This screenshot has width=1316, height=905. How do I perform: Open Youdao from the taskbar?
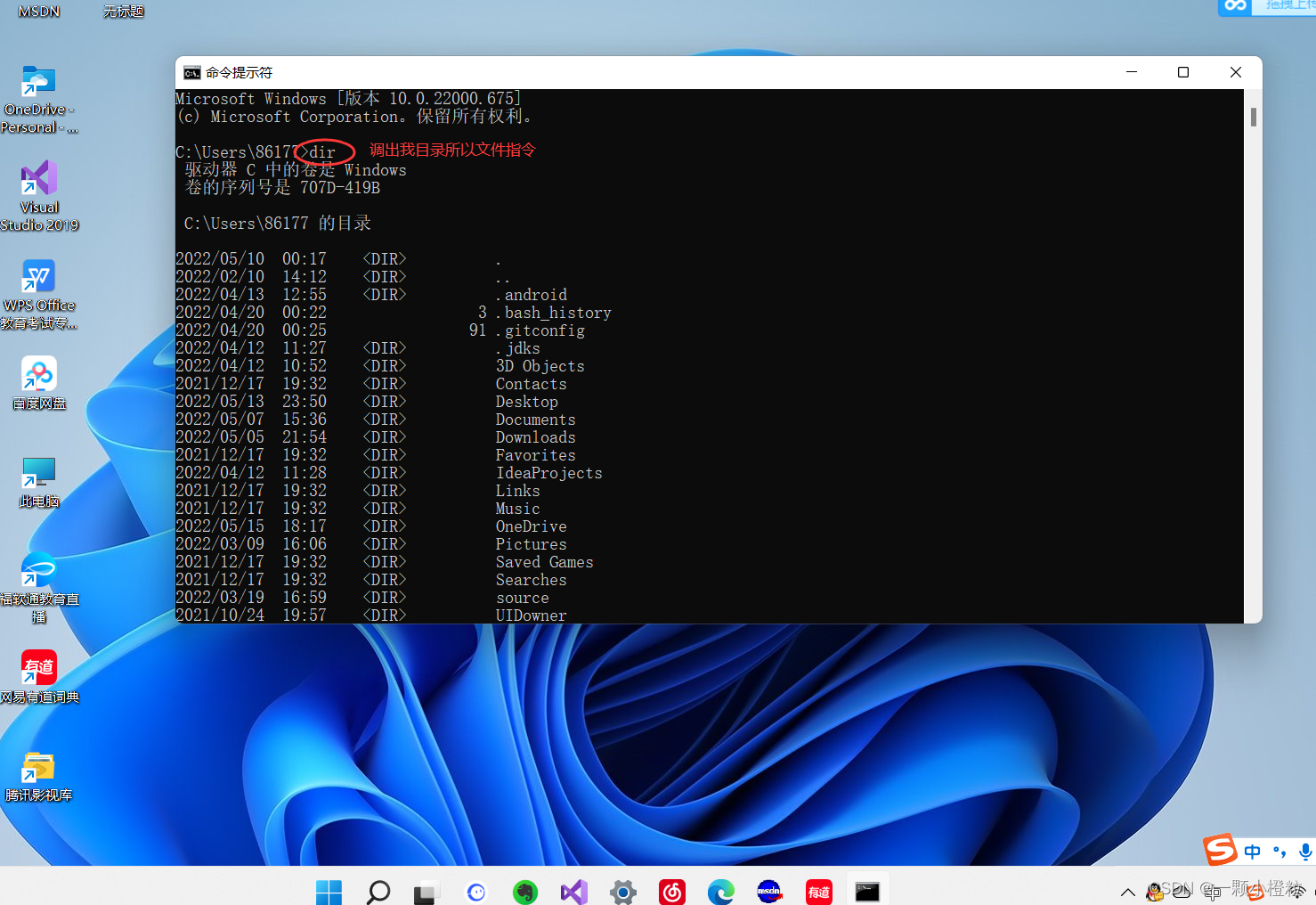[819, 892]
